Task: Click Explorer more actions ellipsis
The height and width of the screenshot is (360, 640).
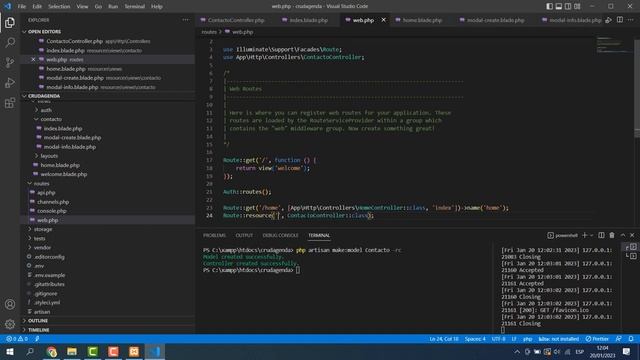Action: [x=186, y=20]
